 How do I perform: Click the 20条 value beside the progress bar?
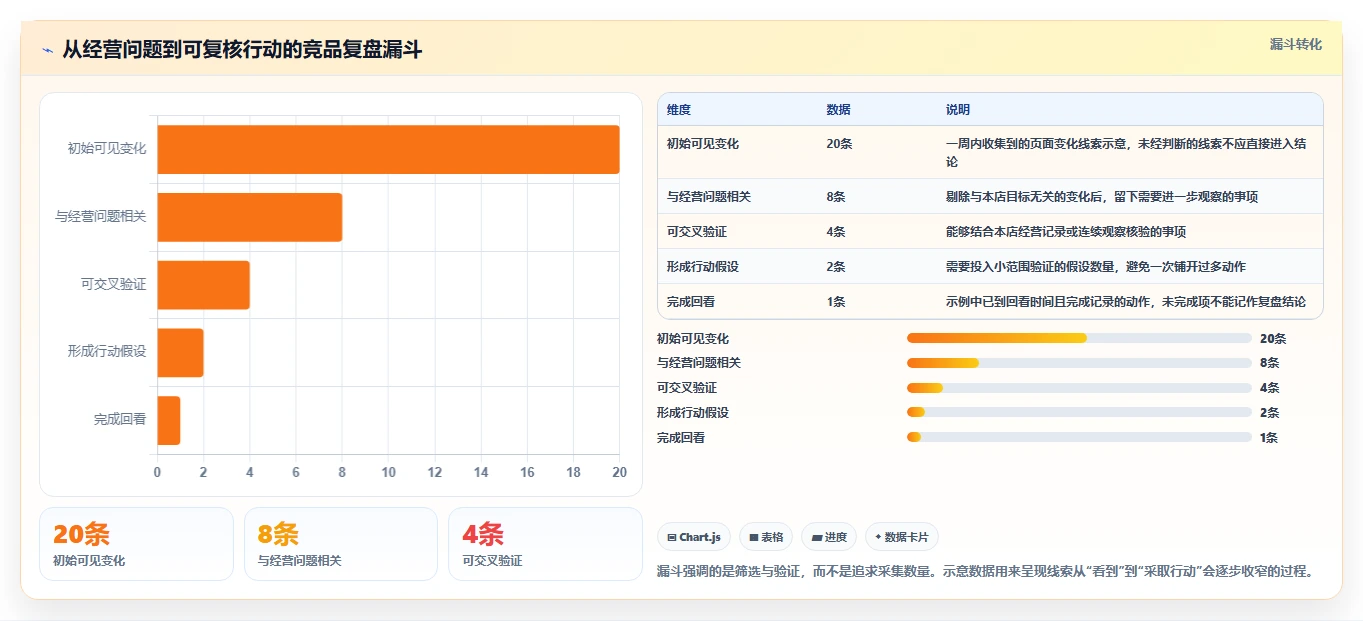point(1273,339)
